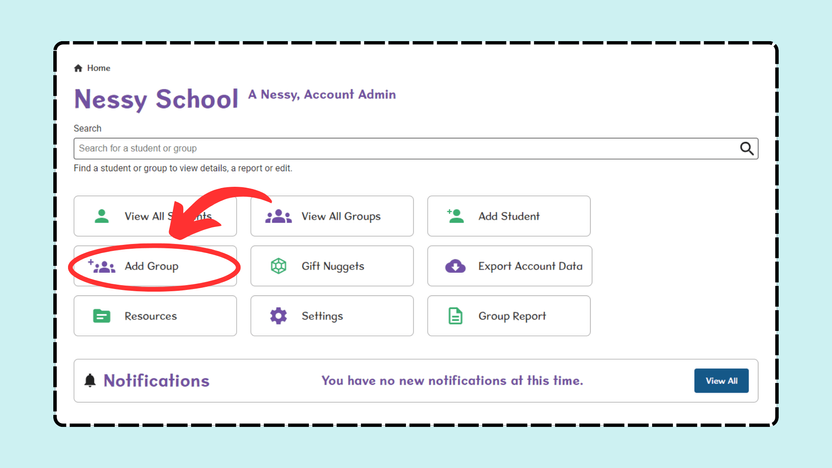
Task: Click the green document icon in Group Report
Action: click(x=455, y=316)
